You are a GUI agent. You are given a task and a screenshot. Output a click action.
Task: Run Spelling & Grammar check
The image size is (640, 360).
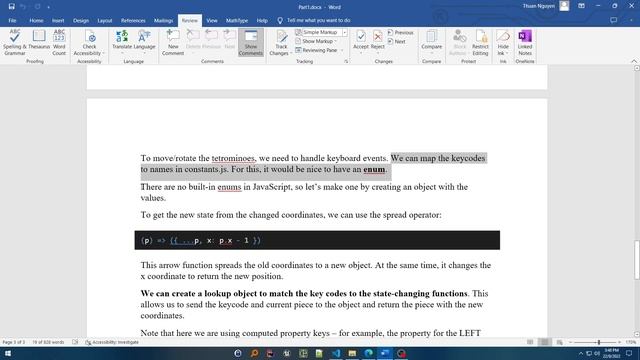[x=14, y=42]
